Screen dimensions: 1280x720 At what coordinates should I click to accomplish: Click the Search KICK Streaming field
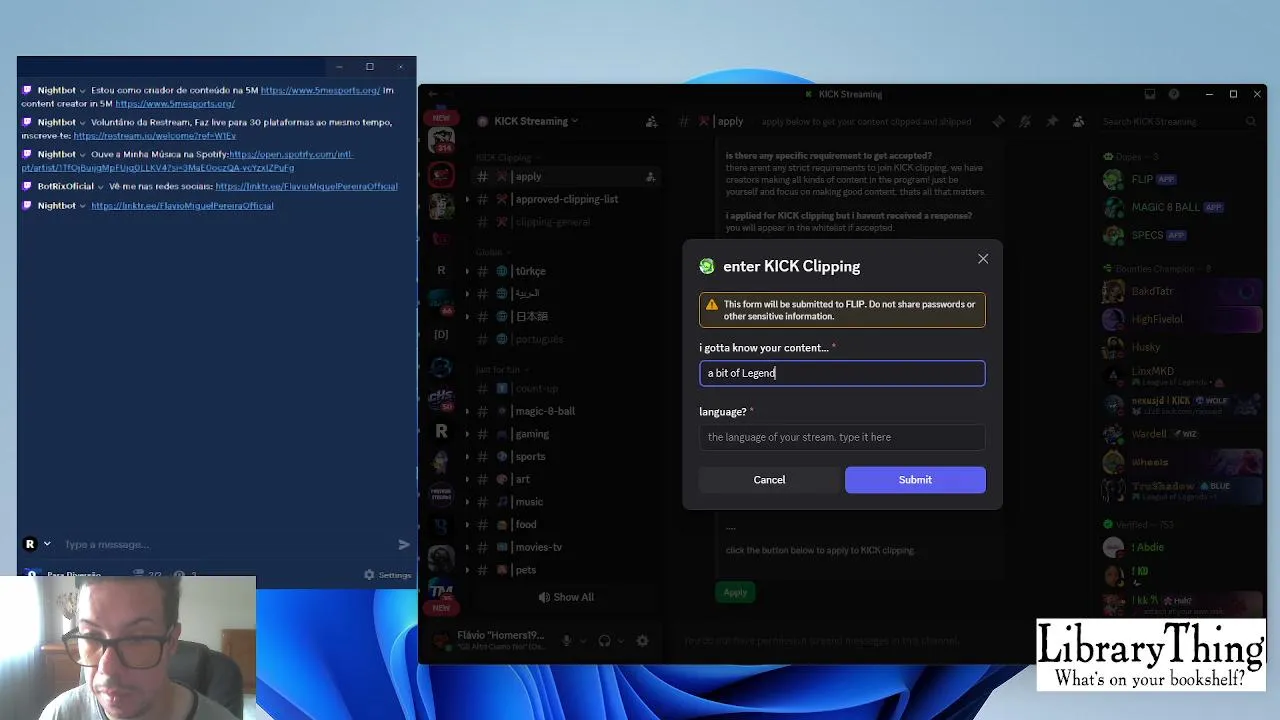pos(1179,121)
